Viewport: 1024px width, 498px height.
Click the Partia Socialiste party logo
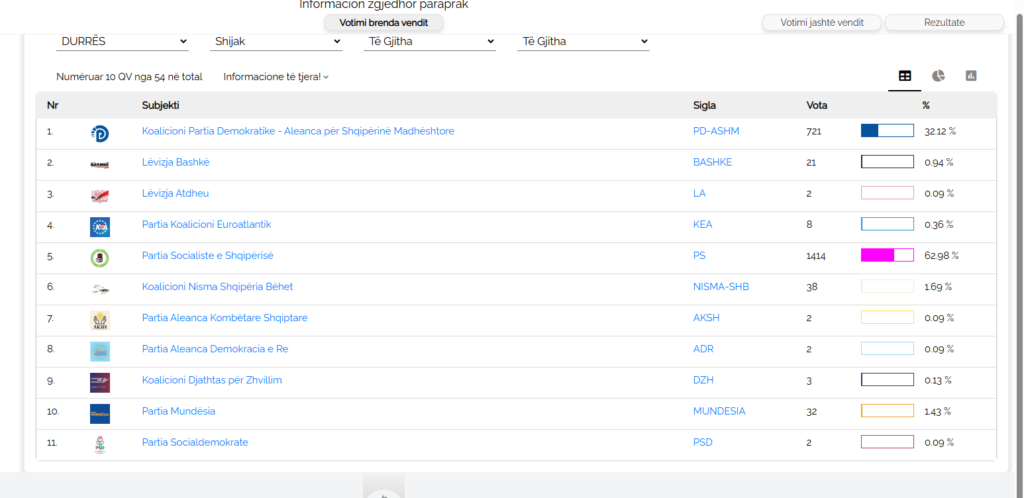coord(99,257)
